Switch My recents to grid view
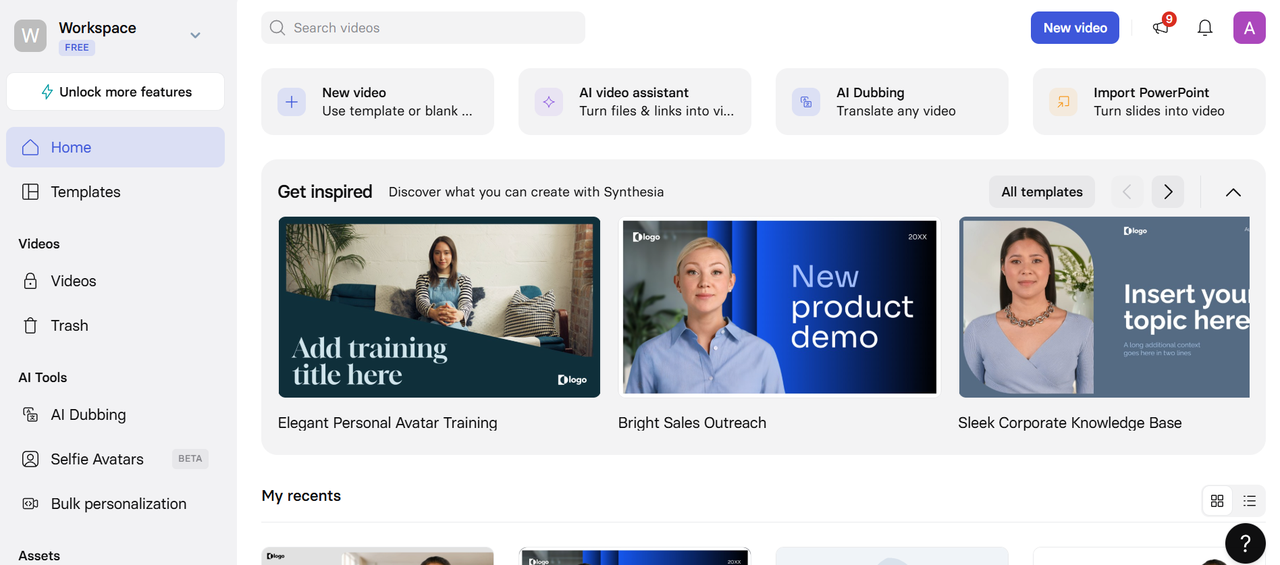Viewport: 1280px width, 565px height. (x=1217, y=501)
